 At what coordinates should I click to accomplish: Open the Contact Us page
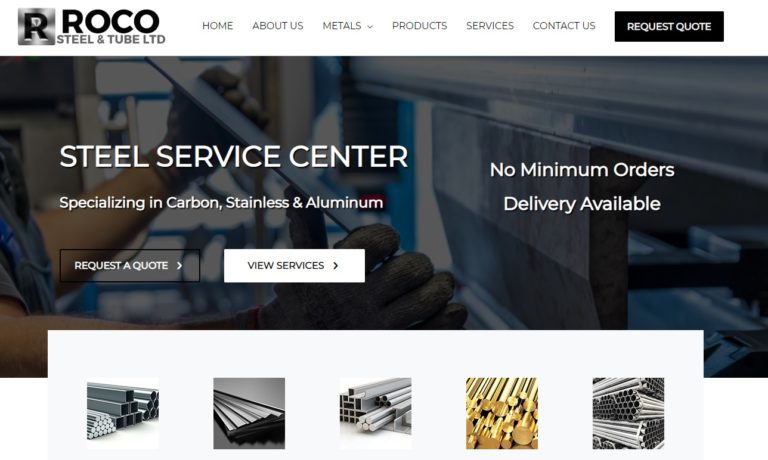(564, 25)
